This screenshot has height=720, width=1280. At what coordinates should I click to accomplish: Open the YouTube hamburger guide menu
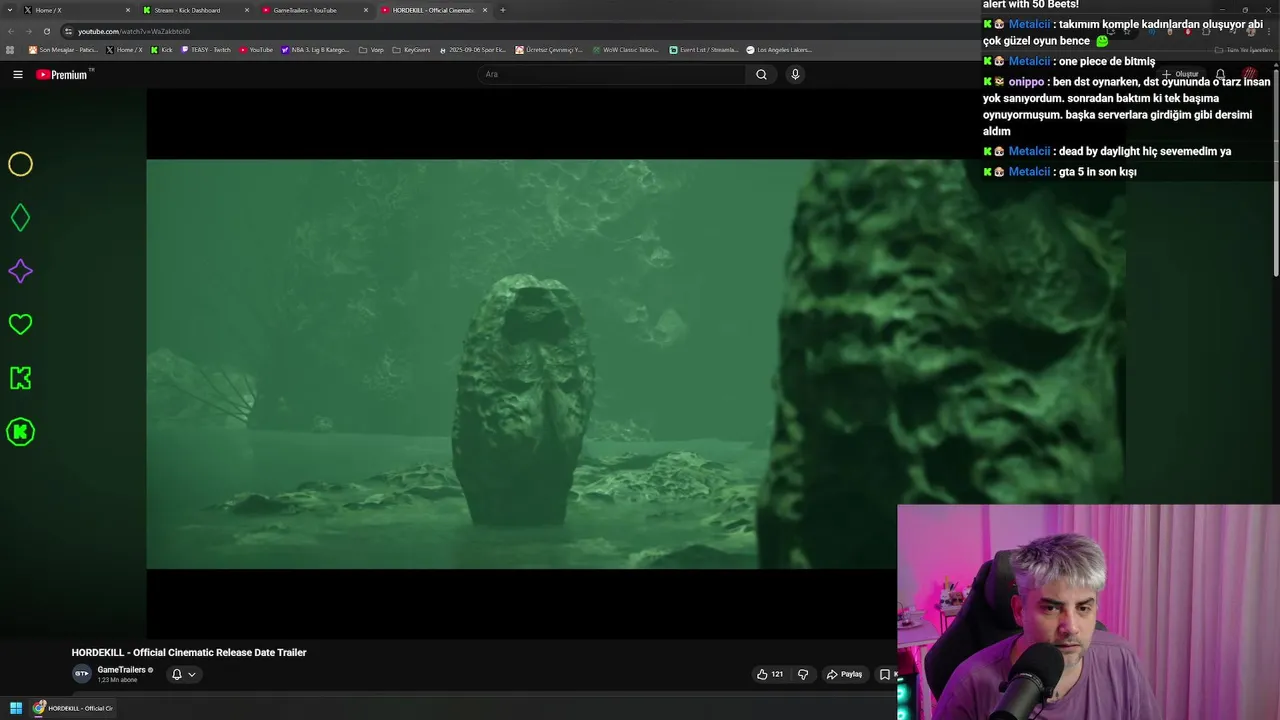[x=17, y=74]
